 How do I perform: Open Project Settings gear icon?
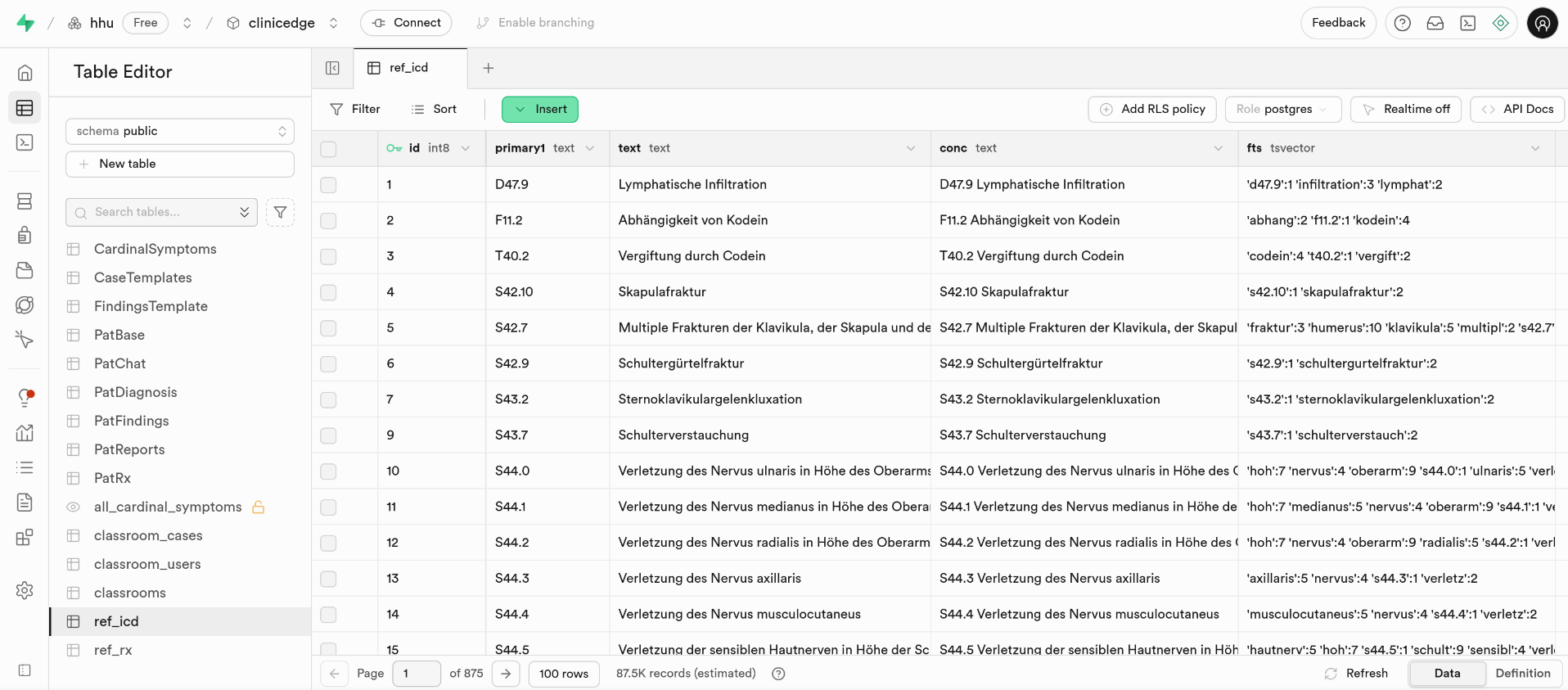tap(25, 590)
